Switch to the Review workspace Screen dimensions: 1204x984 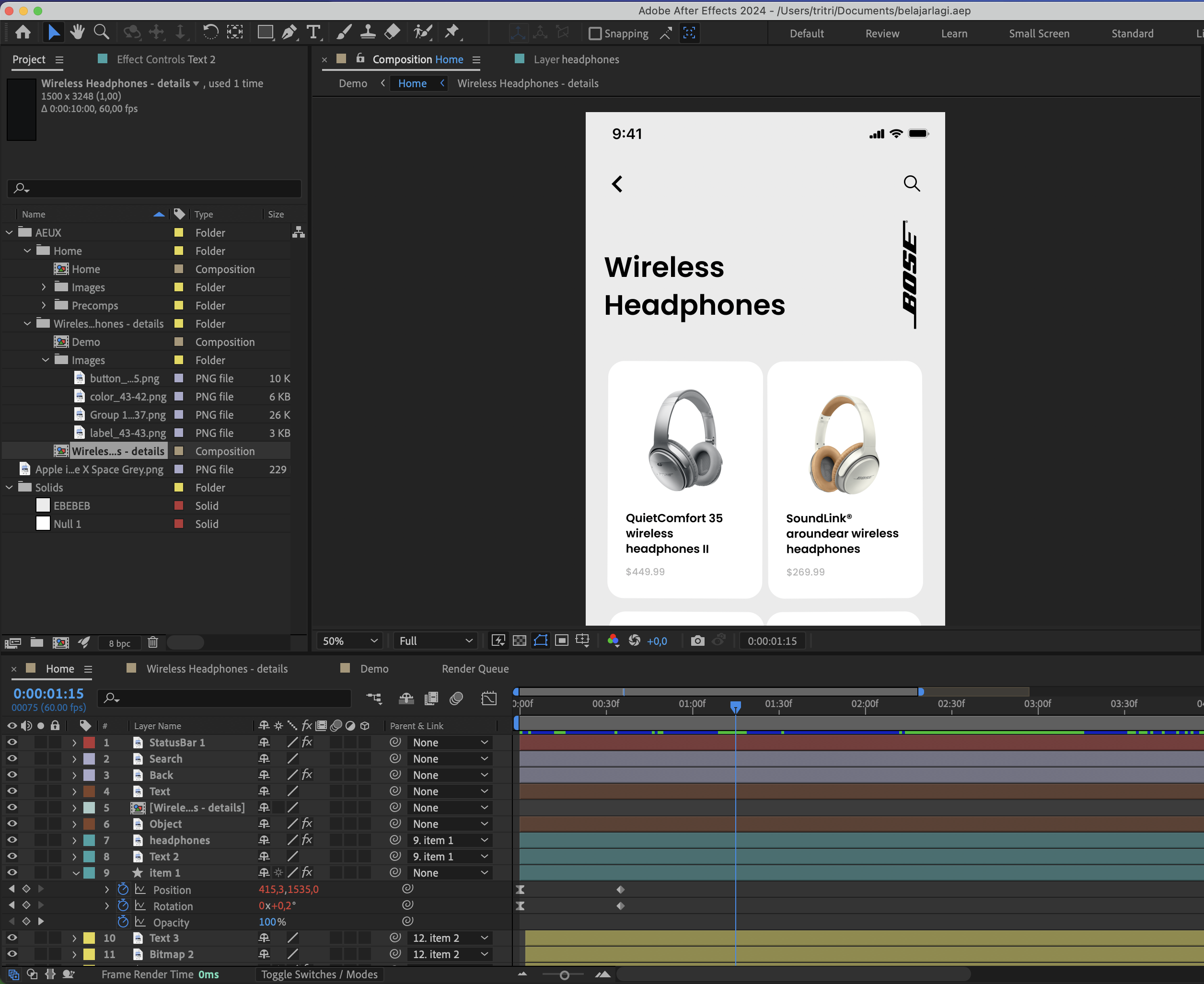tap(882, 34)
